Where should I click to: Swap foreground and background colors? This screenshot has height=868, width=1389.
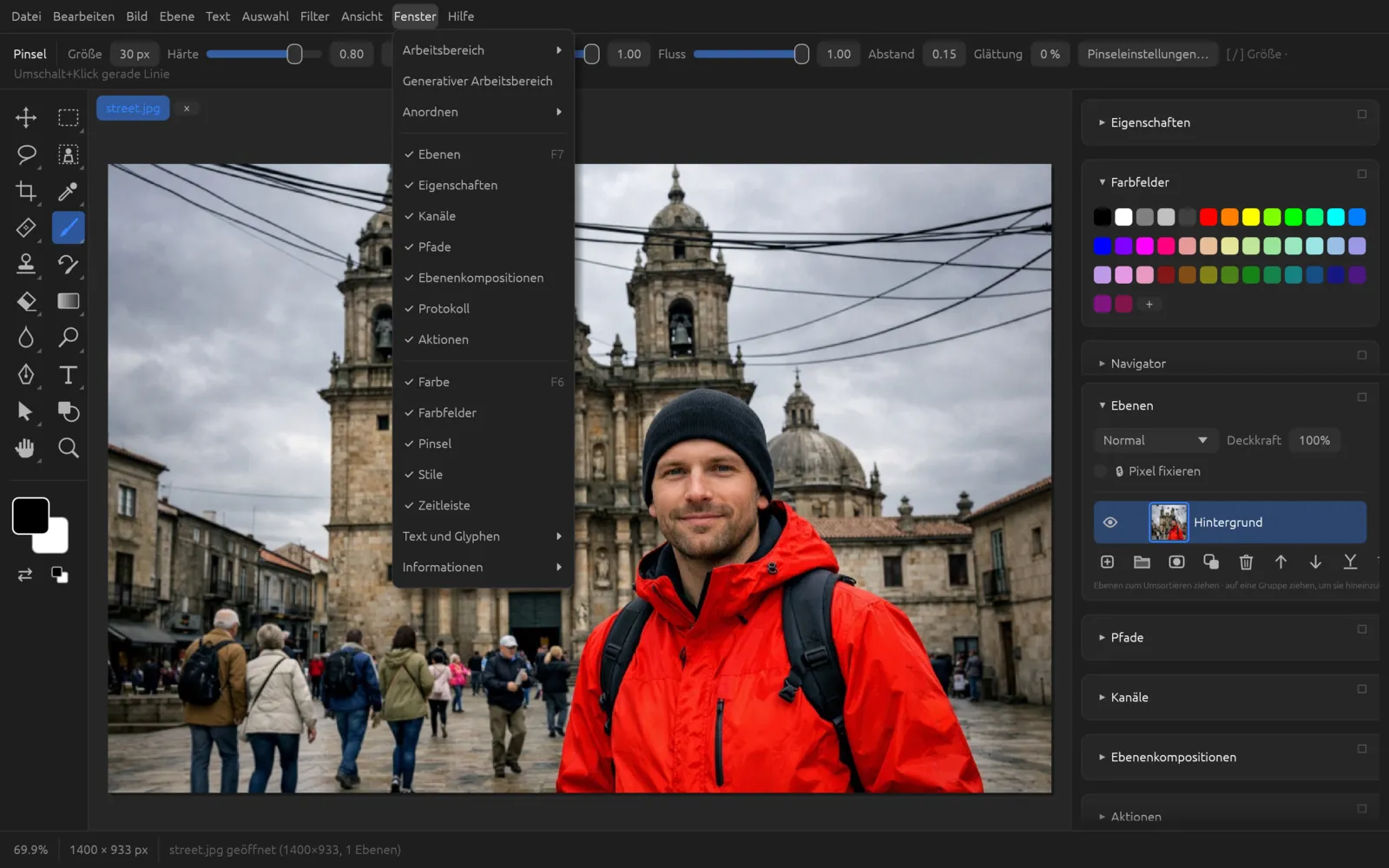(x=25, y=575)
